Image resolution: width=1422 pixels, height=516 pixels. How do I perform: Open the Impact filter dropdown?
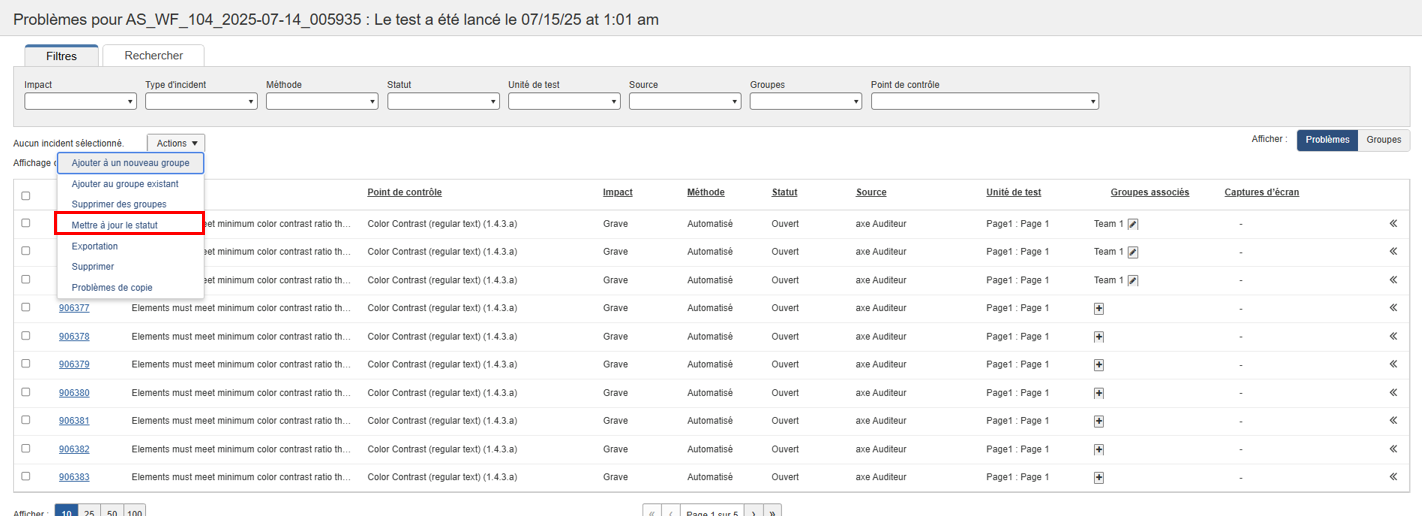pyautogui.click(x=80, y=101)
